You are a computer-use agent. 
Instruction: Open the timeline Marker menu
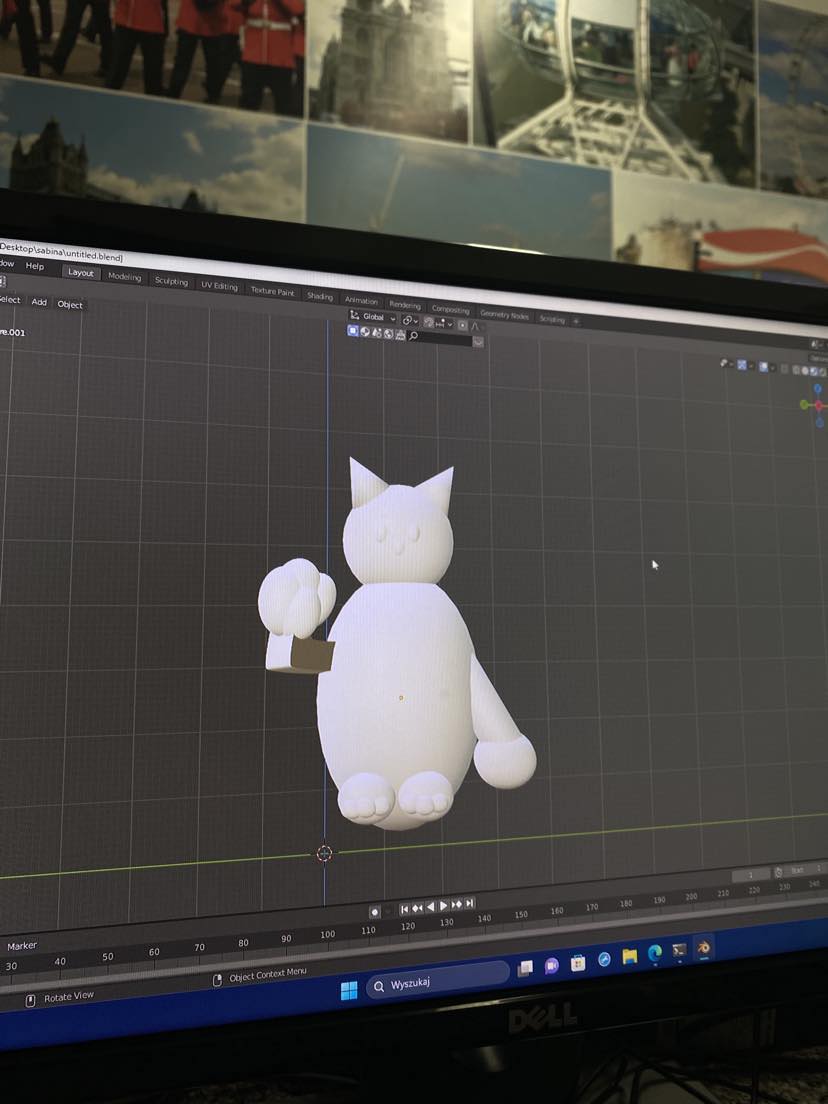pos(22,946)
